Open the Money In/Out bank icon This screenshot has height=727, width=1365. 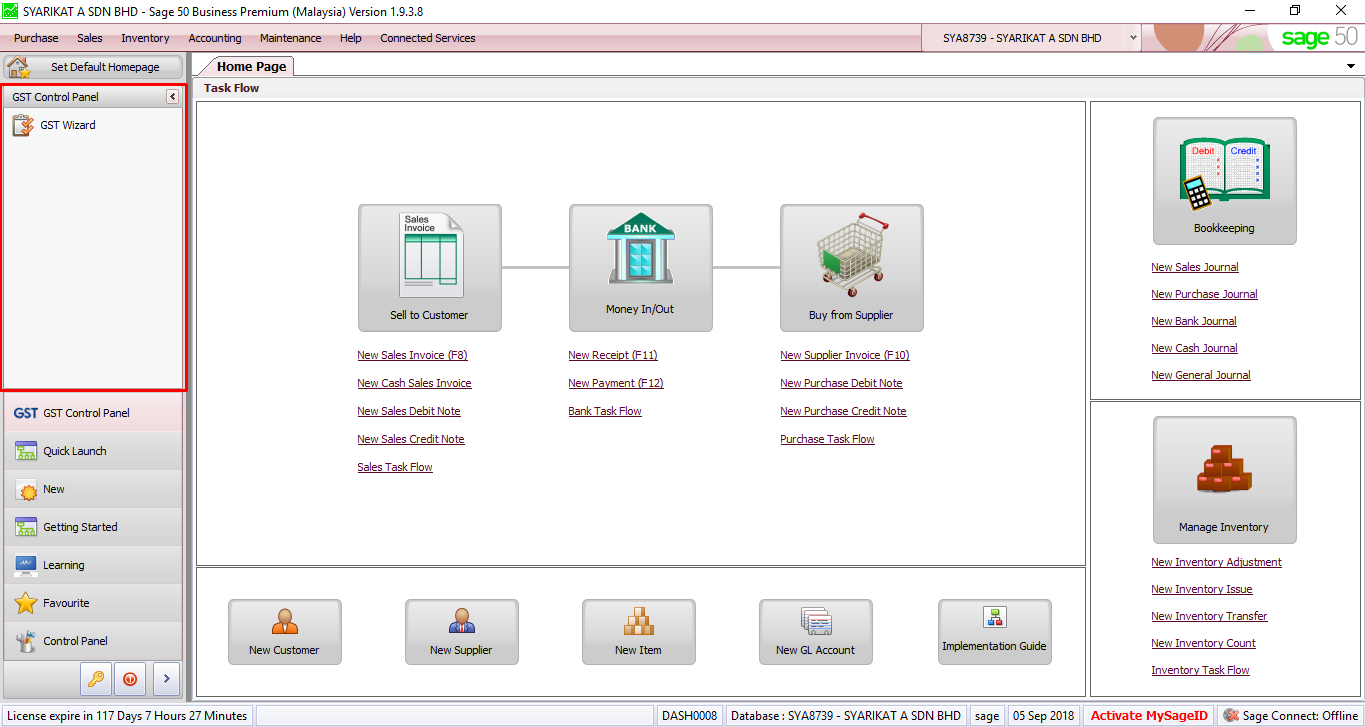640,268
